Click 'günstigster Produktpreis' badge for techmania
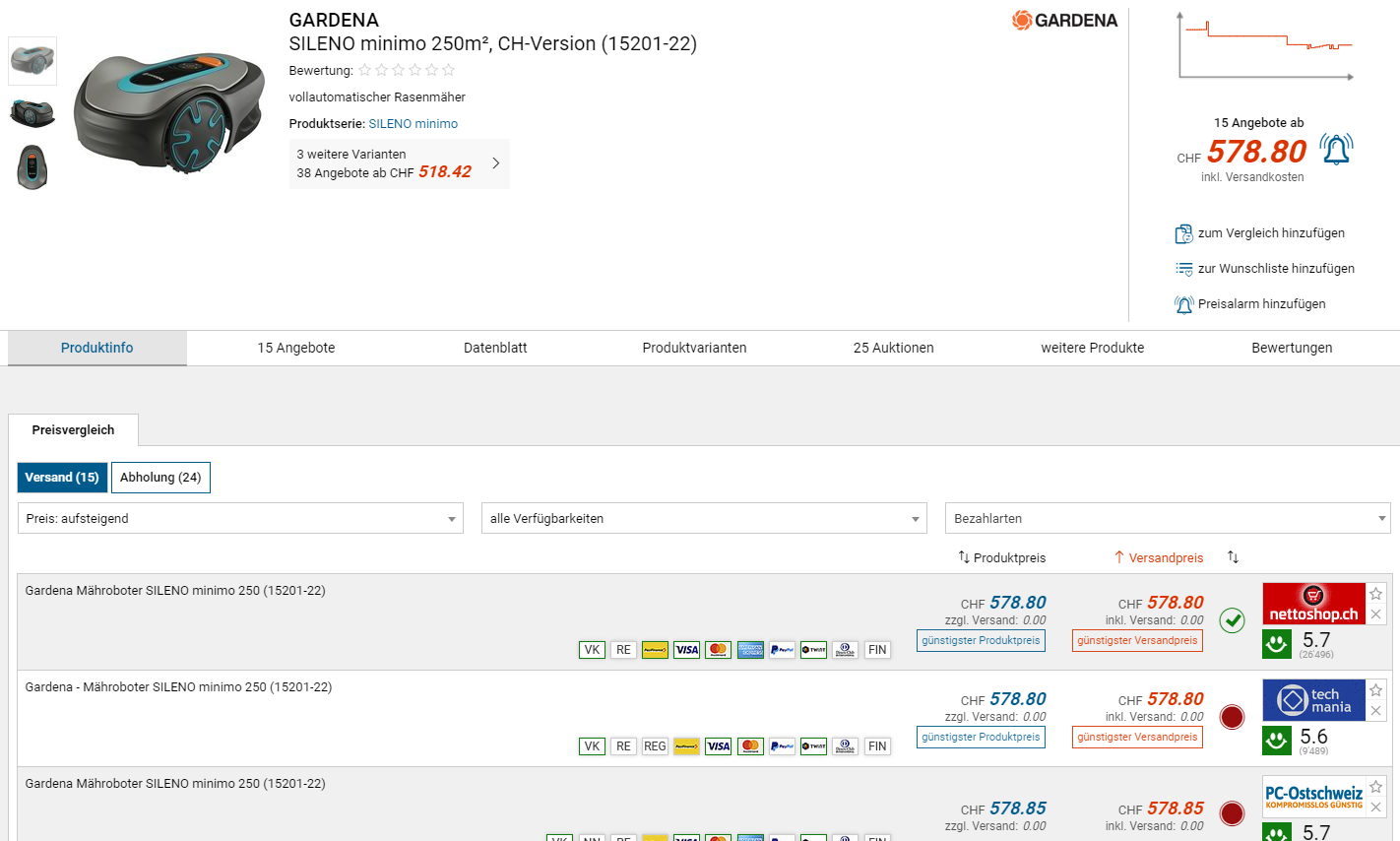The image size is (1400, 841). pos(981,737)
